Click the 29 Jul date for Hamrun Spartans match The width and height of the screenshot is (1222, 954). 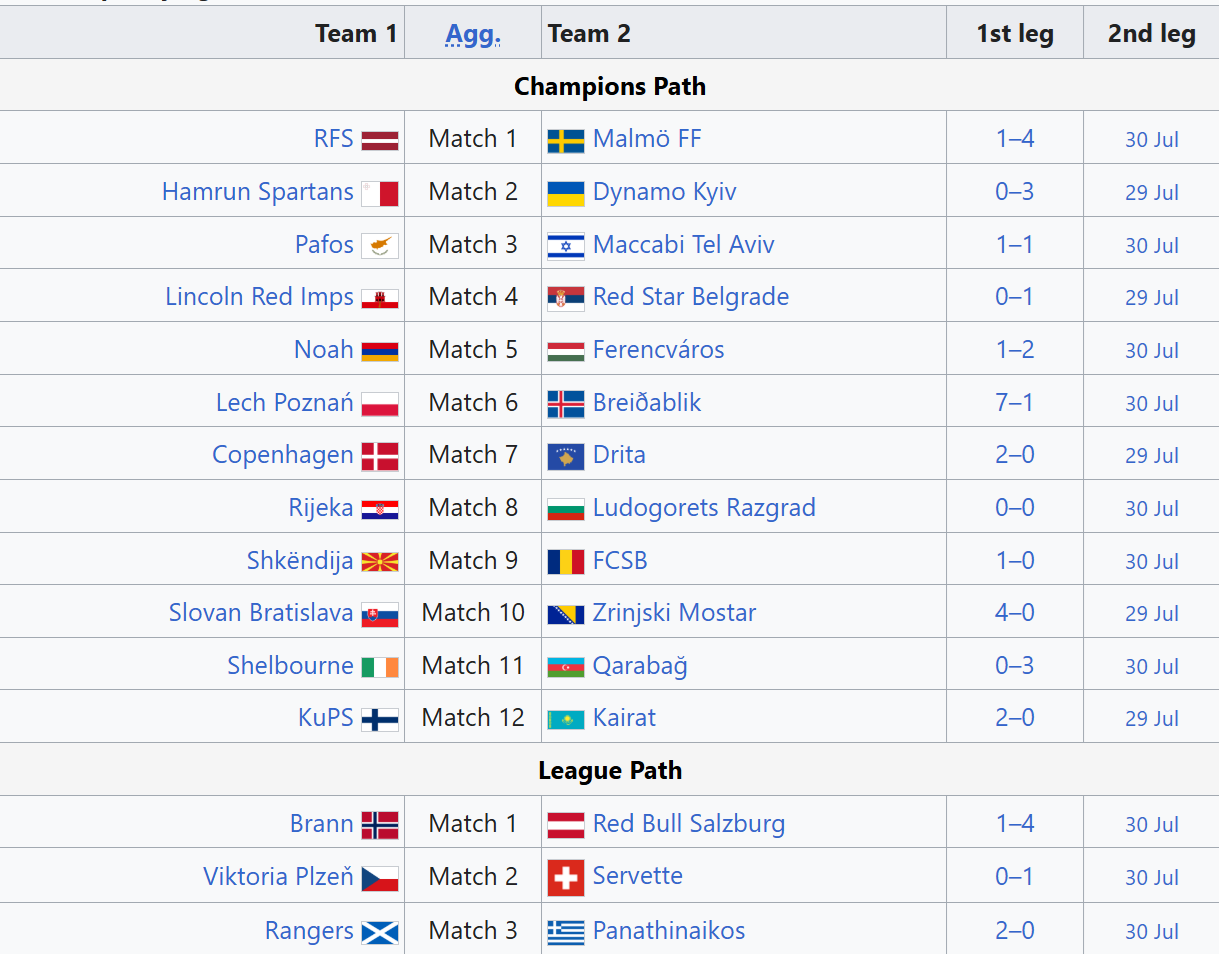[x=1152, y=193]
